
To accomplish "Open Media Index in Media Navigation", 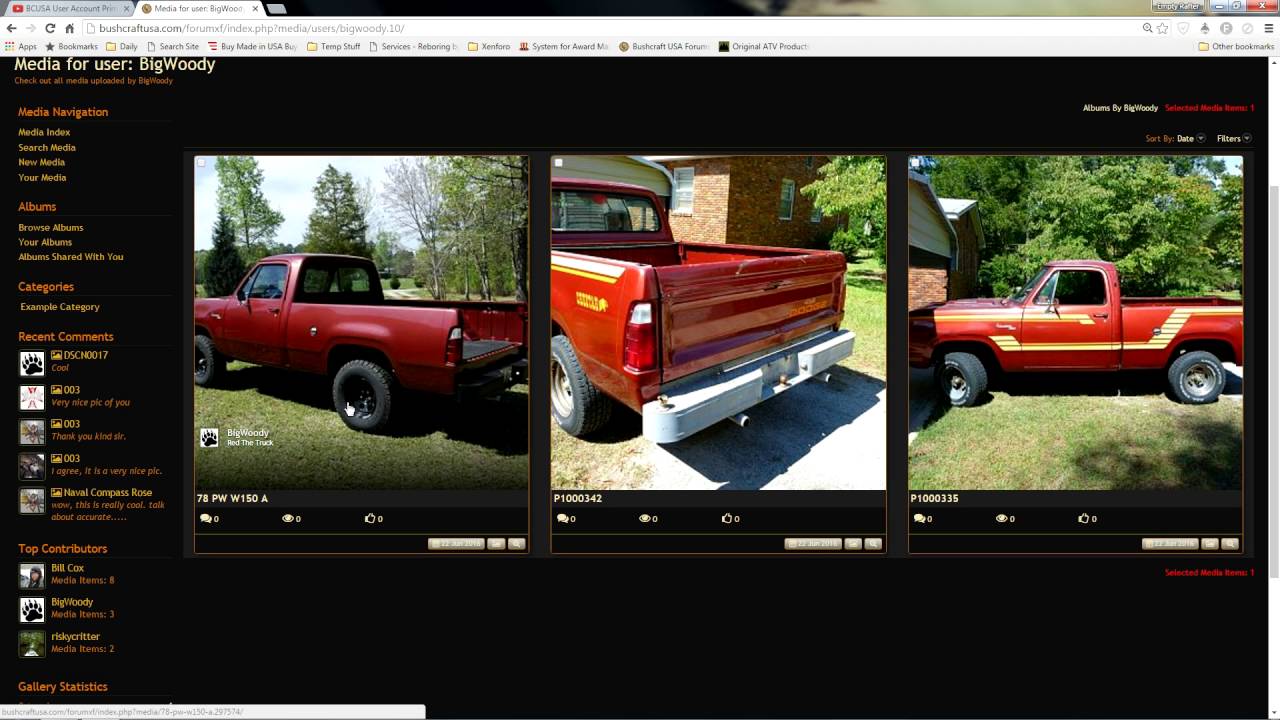I will click(44, 132).
